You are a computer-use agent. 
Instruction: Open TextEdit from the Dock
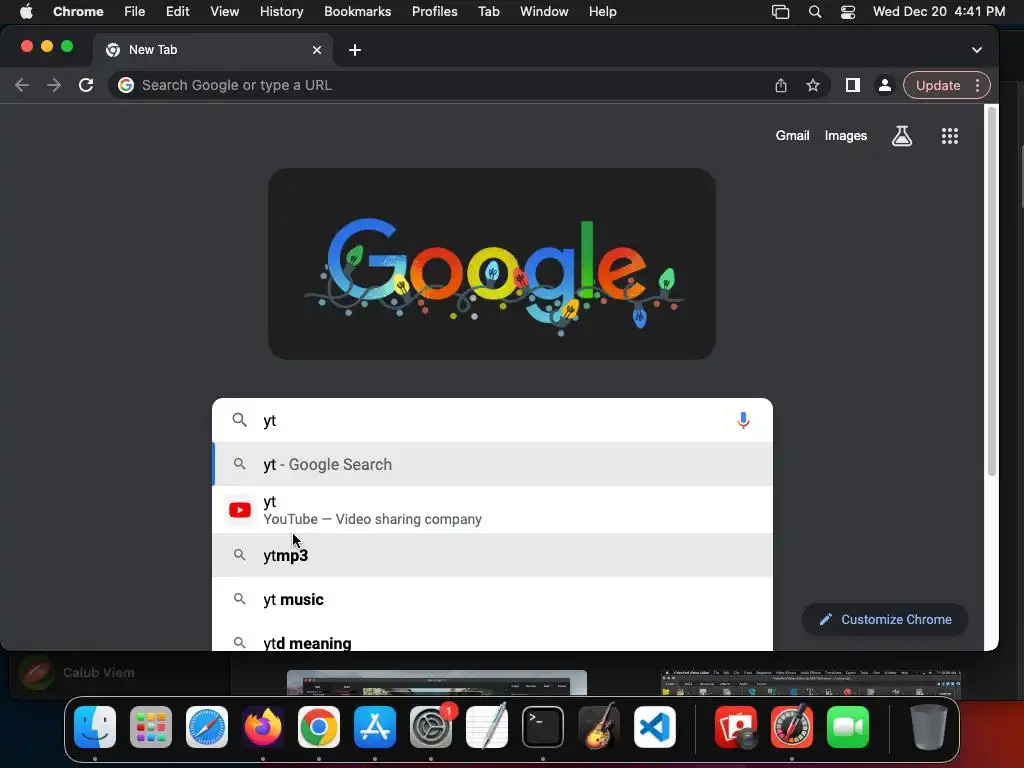point(487,727)
